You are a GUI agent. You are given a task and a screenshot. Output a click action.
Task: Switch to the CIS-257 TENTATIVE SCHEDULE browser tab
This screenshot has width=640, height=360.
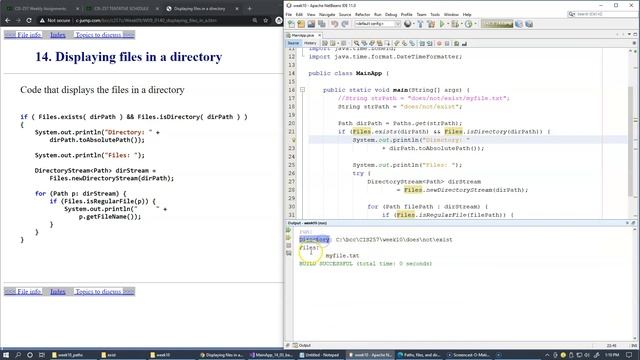click(121, 9)
